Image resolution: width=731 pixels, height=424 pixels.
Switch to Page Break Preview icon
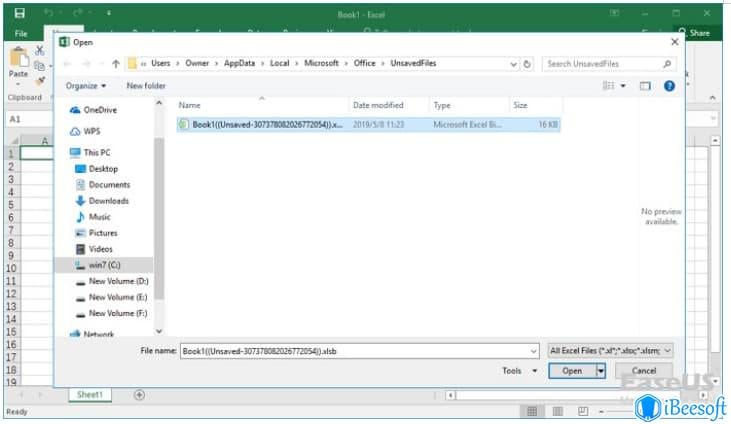pos(583,411)
